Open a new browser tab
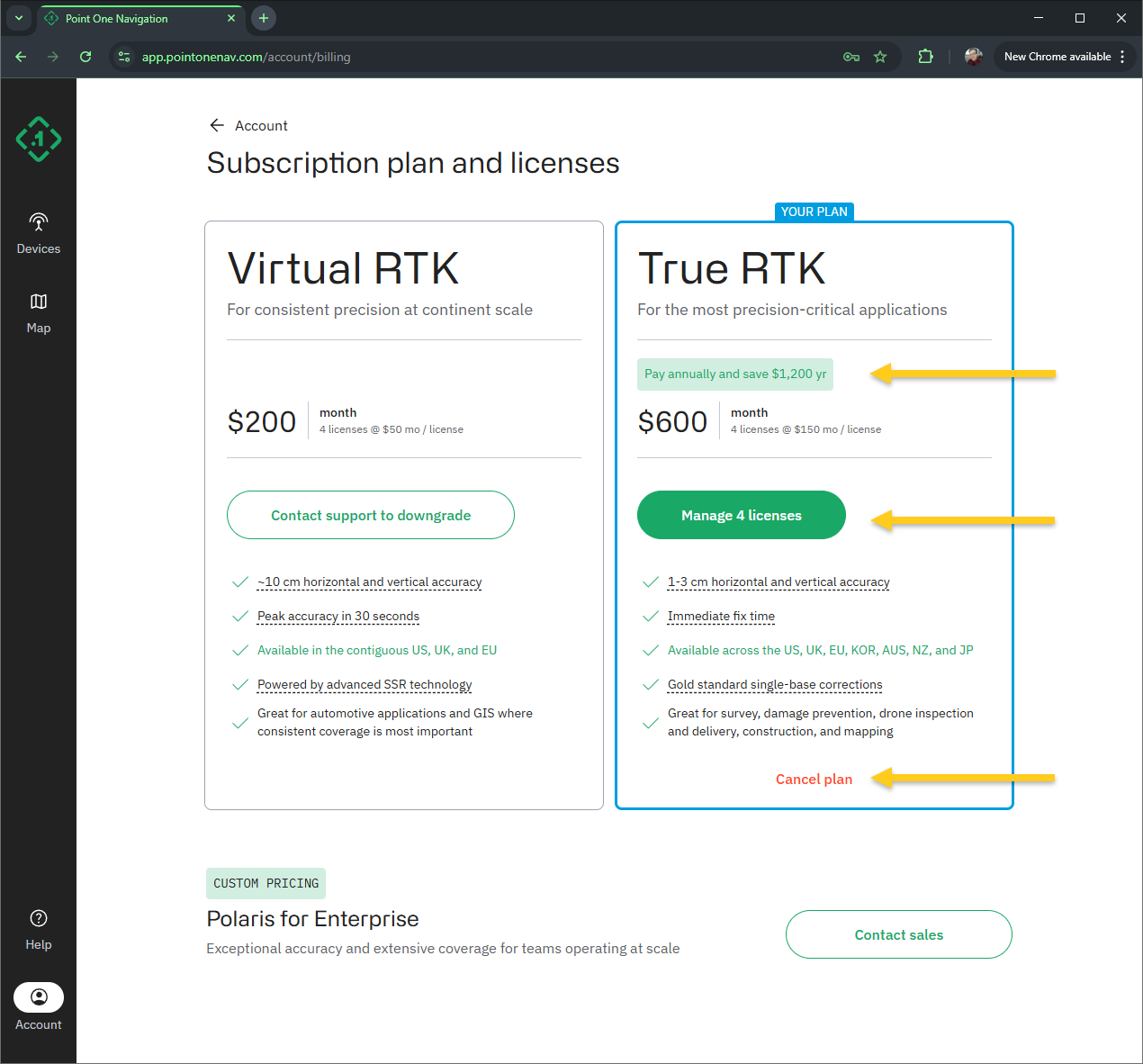The height and width of the screenshot is (1064, 1143). coord(264,18)
